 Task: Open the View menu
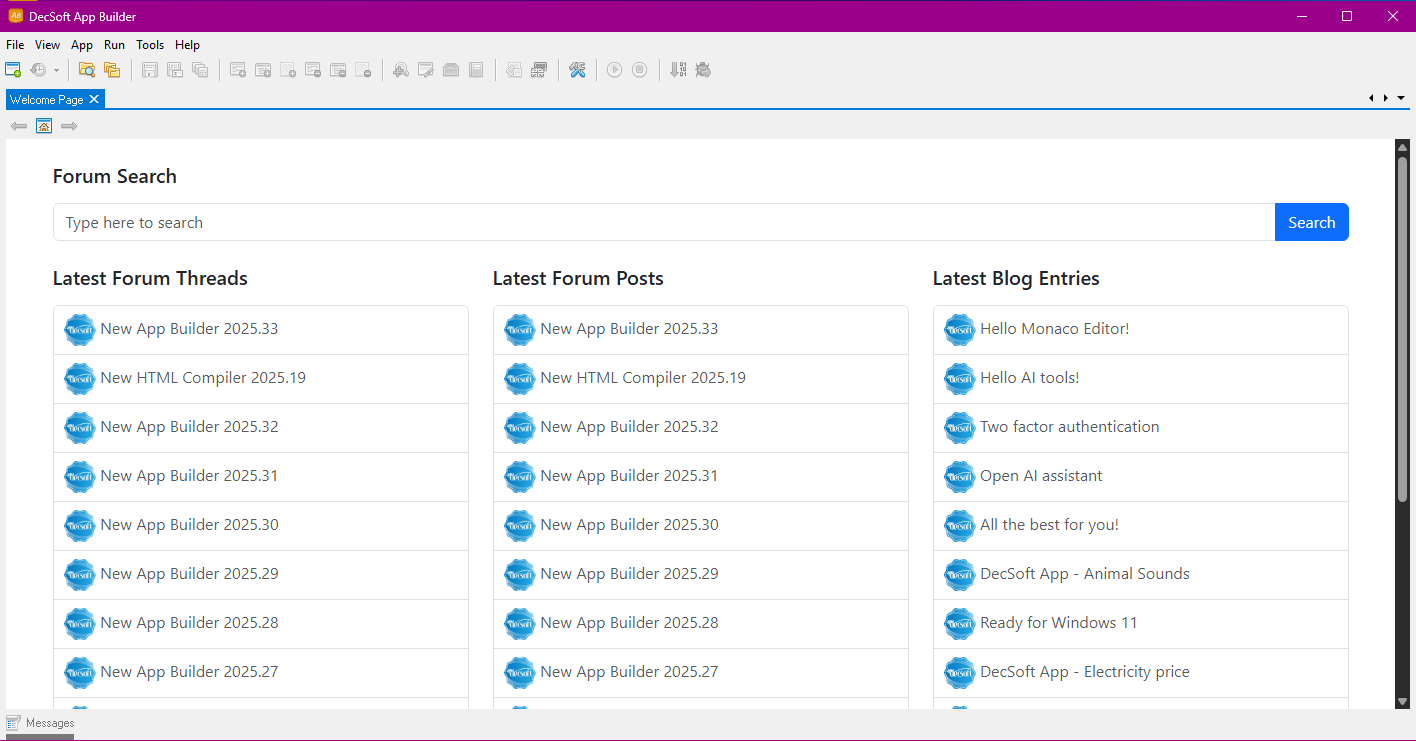pos(47,45)
